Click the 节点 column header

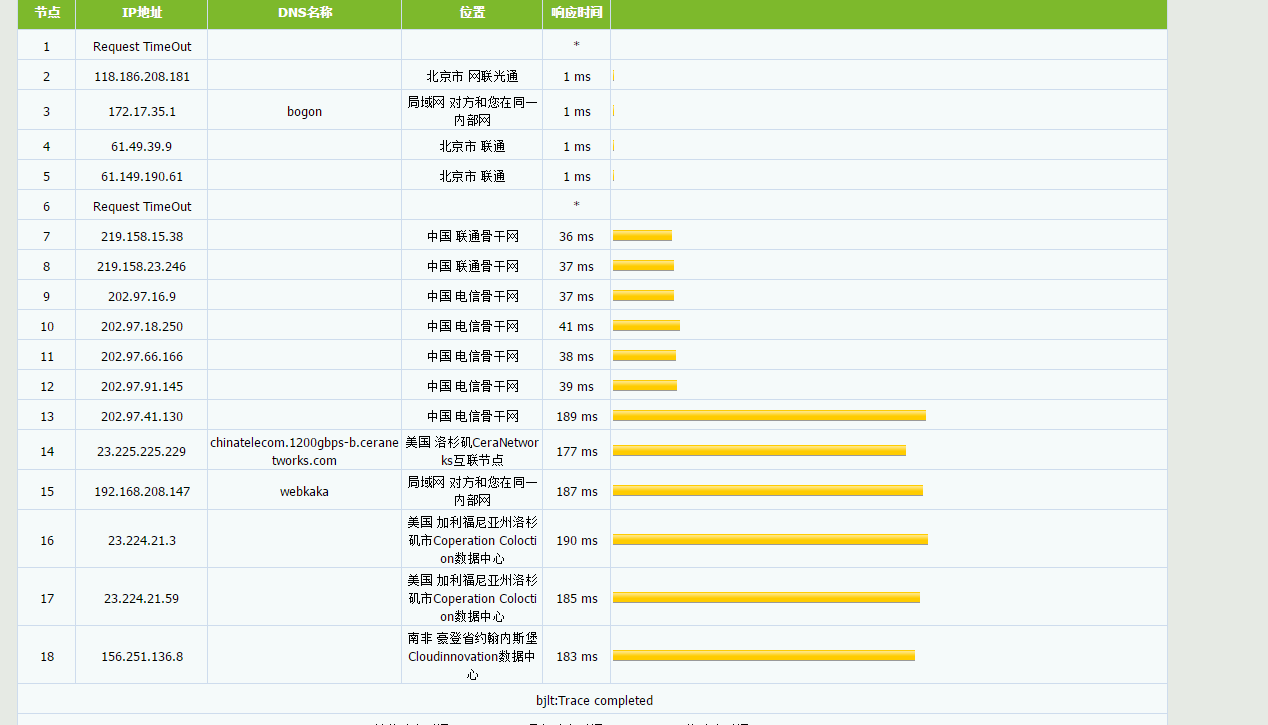click(46, 14)
